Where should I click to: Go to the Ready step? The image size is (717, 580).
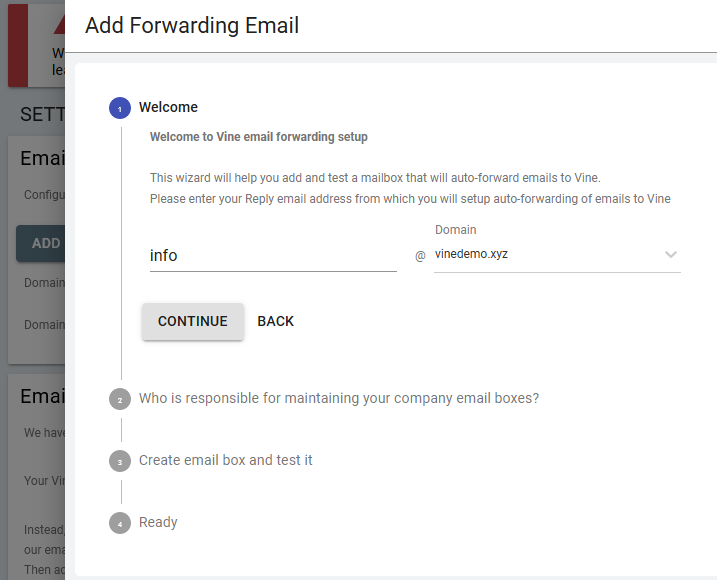point(158,522)
